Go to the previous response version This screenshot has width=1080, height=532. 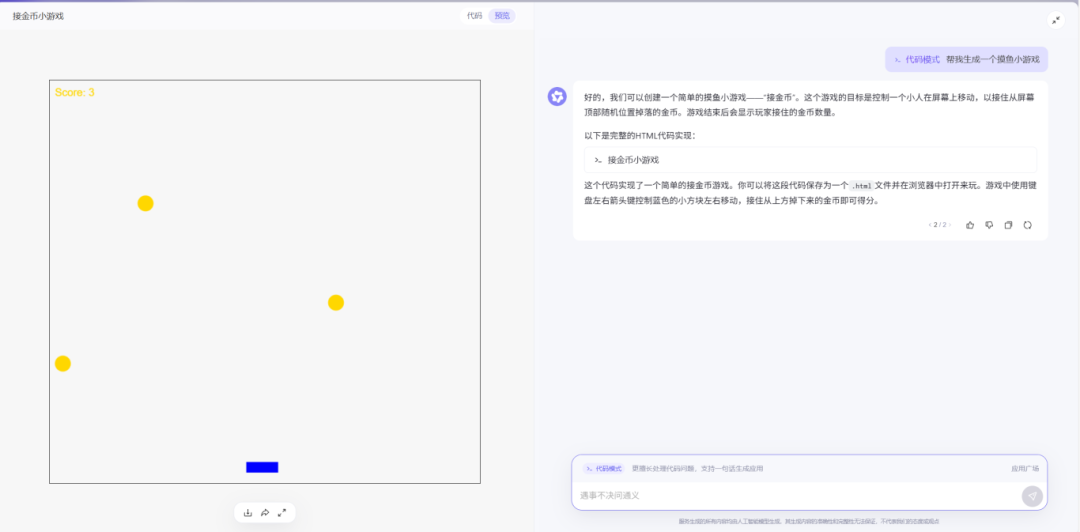point(929,225)
